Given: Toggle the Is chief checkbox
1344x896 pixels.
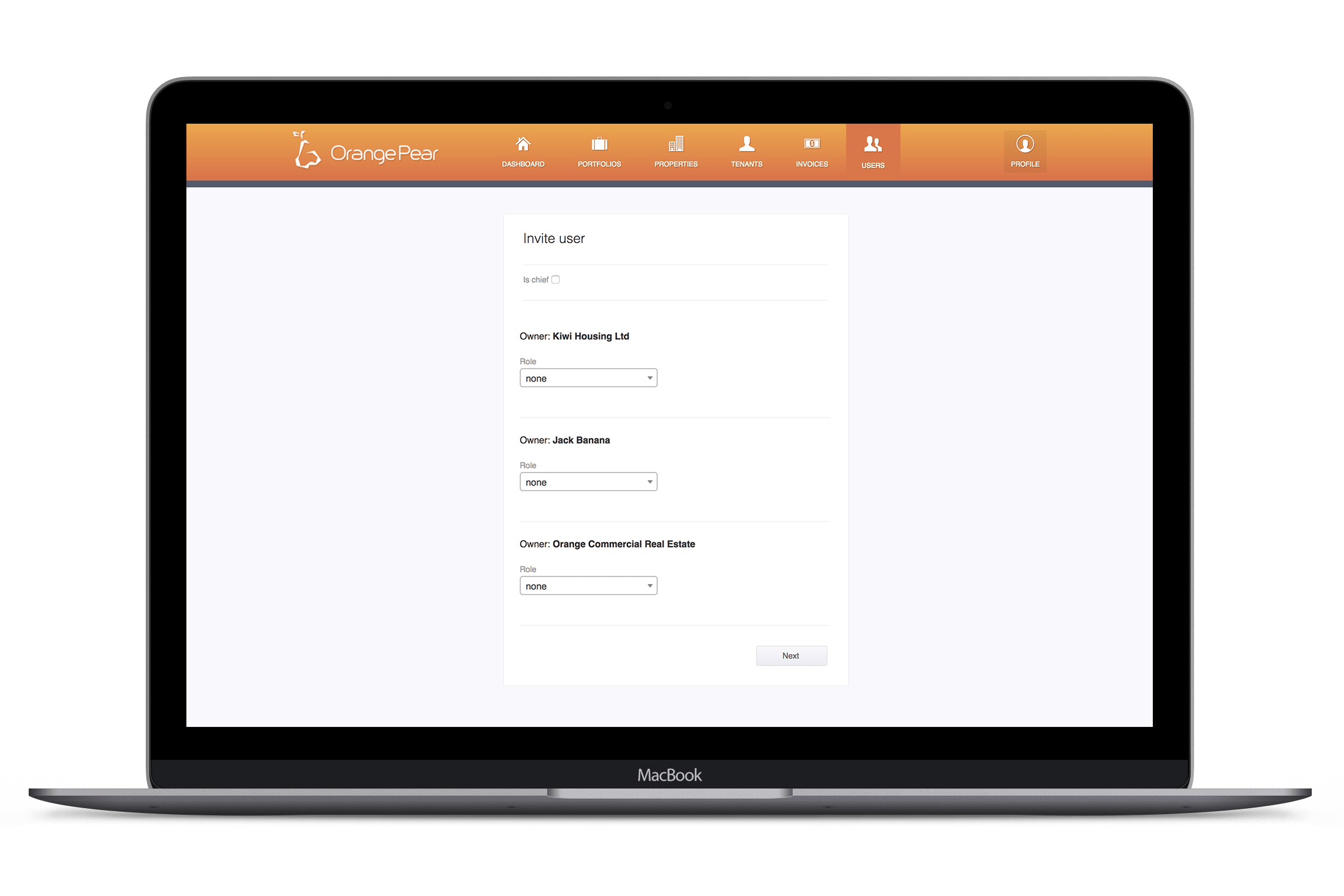Looking at the screenshot, I should point(556,279).
